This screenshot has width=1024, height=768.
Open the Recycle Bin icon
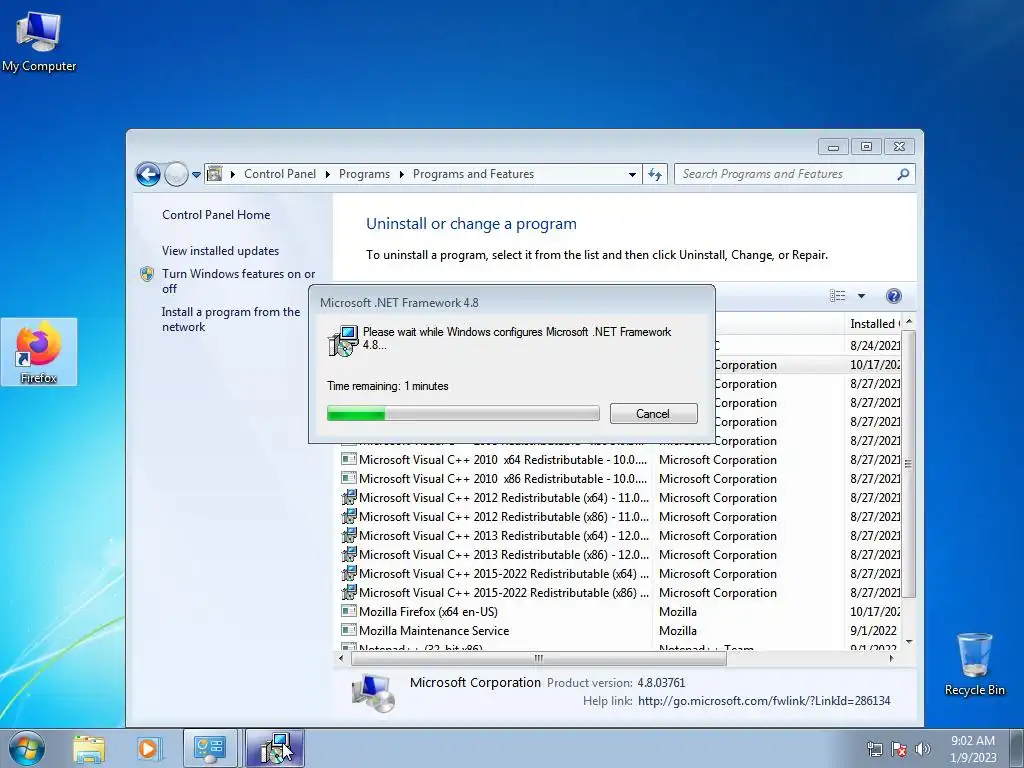point(974,664)
